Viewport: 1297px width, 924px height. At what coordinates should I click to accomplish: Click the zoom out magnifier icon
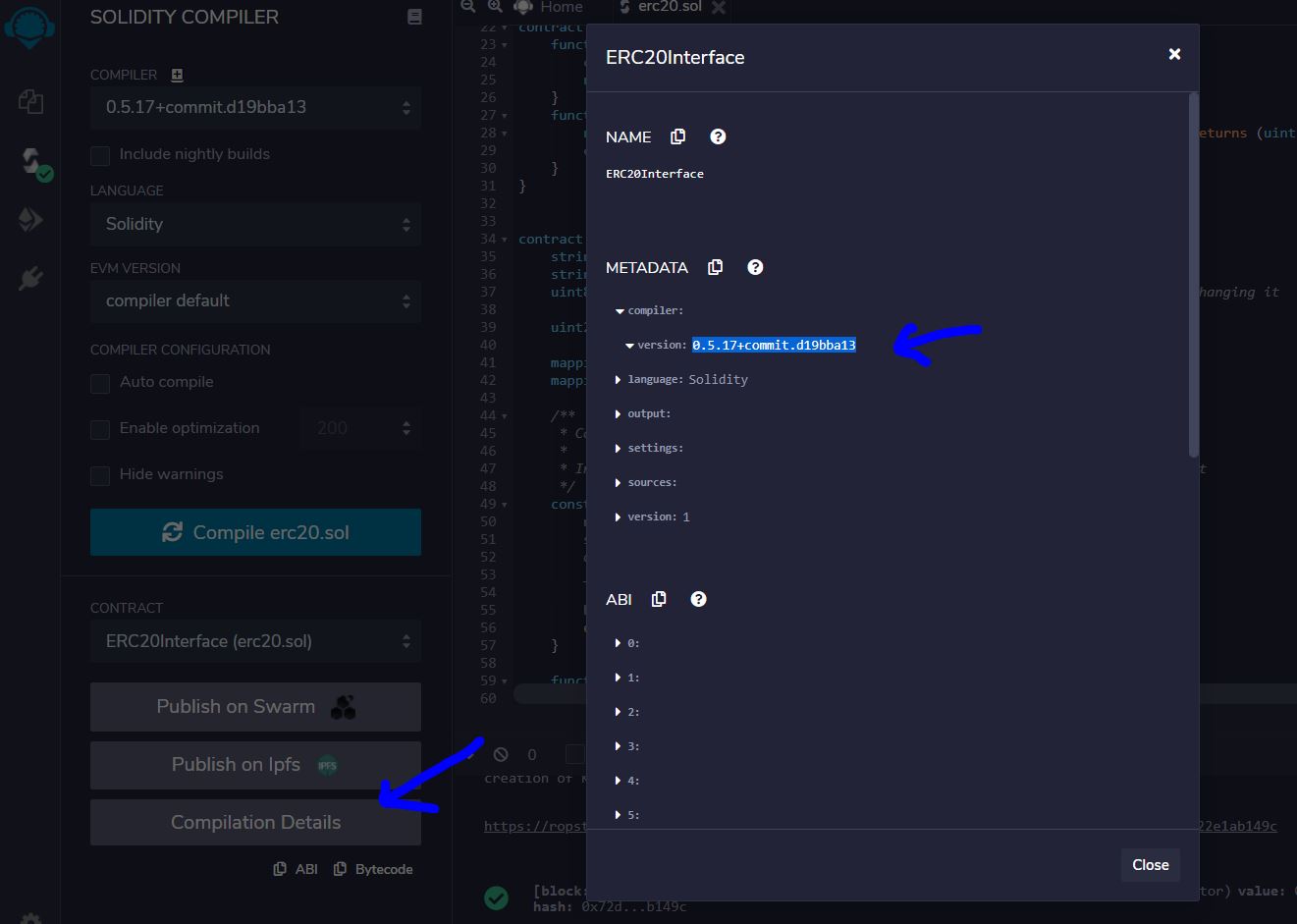point(468,6)
